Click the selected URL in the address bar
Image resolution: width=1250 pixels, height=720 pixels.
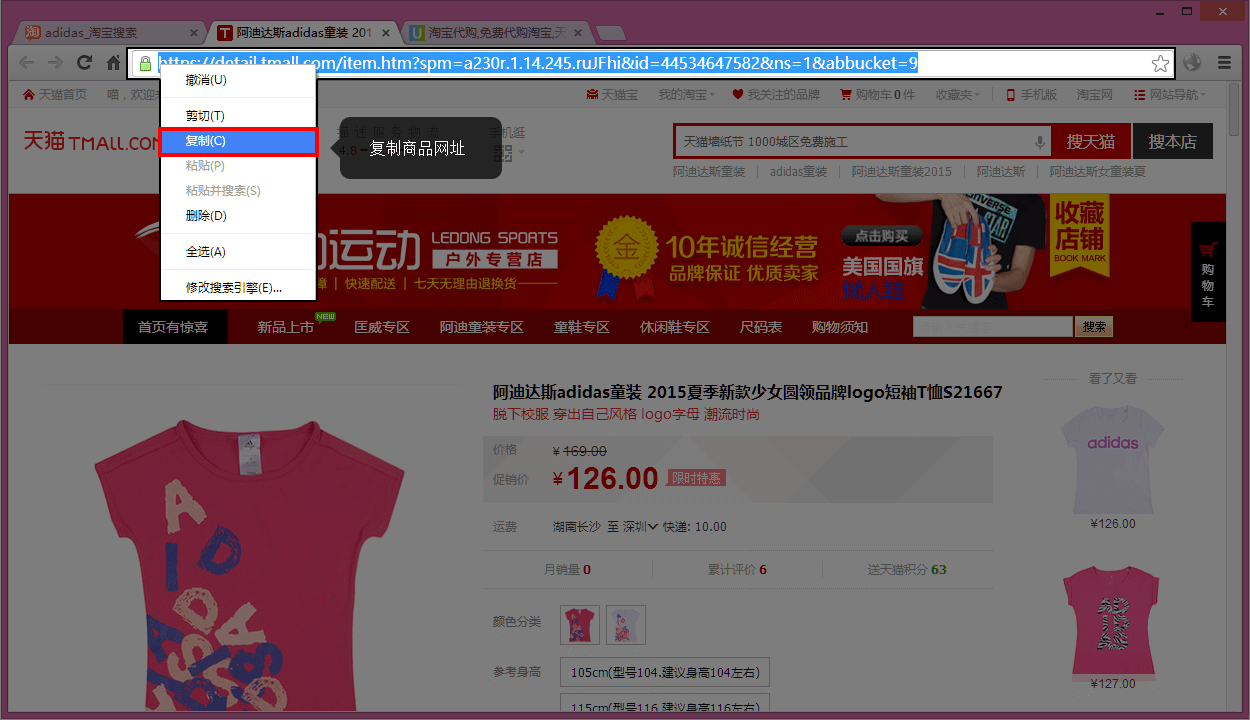(538, 64)
